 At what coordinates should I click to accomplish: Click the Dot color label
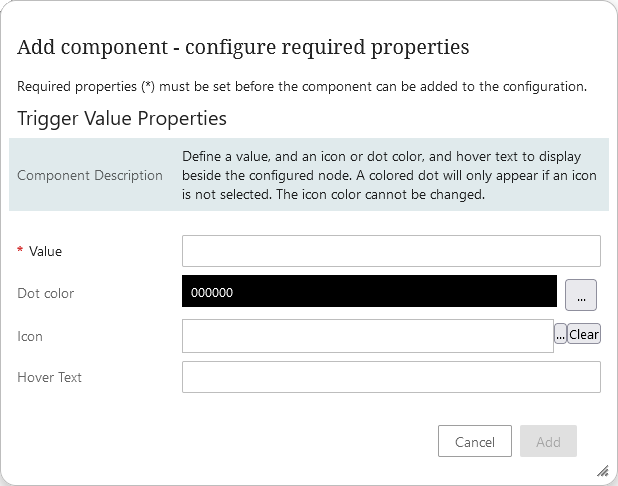pyautogui.click(x=45, y=293)
